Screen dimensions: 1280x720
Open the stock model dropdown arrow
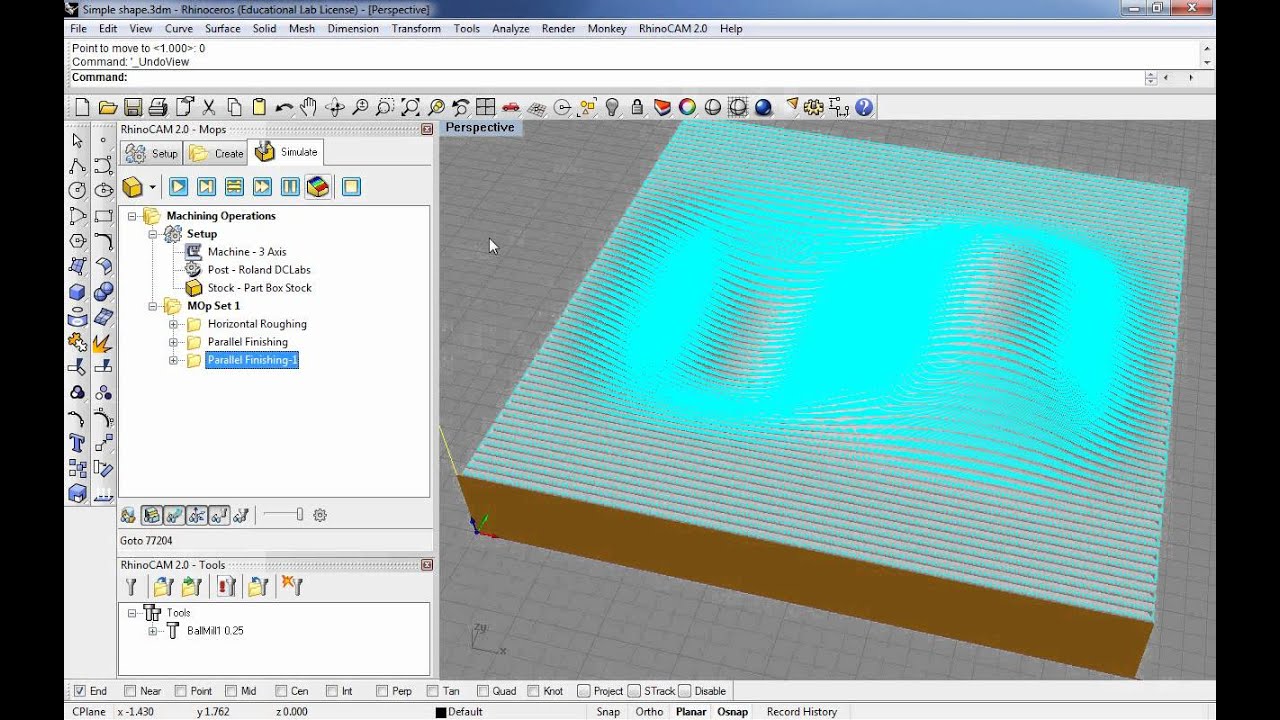(x=152, y=187)
